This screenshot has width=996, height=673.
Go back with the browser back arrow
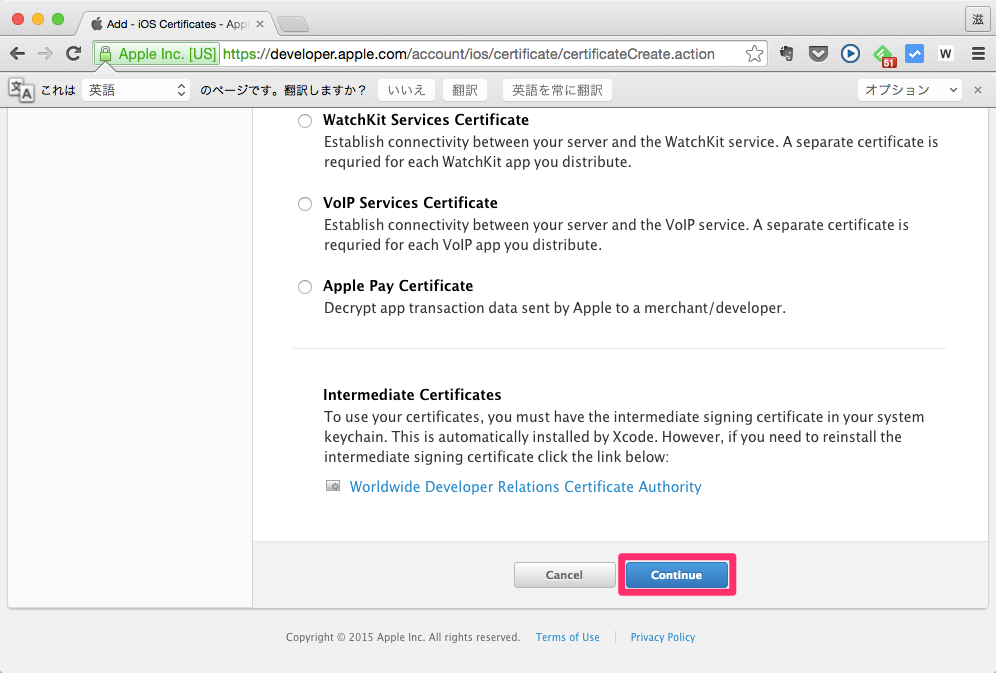[x=18, y=54]
